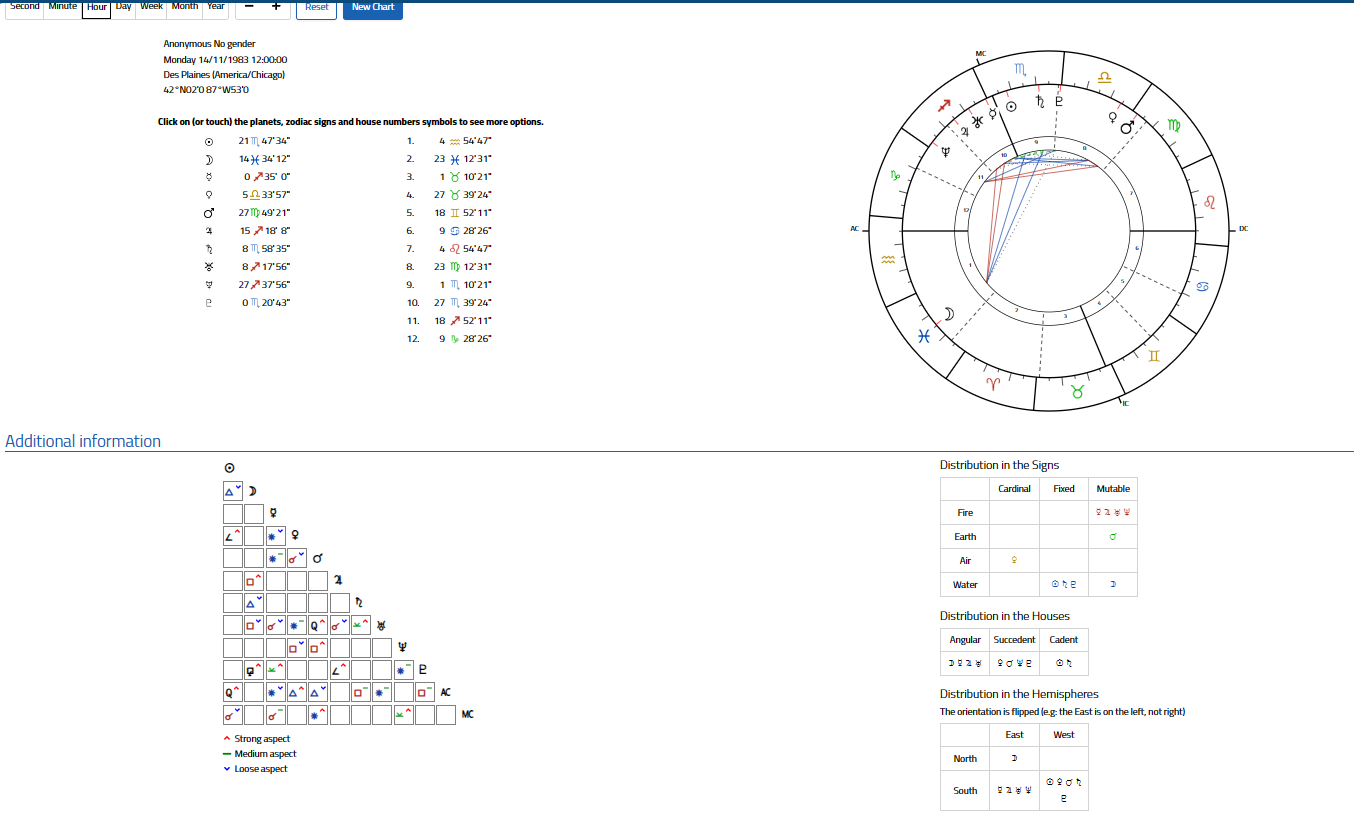Screen dimensions: 1354x813
Task: Click the Taurus sign on the wheel
Action: [1077, 392]
